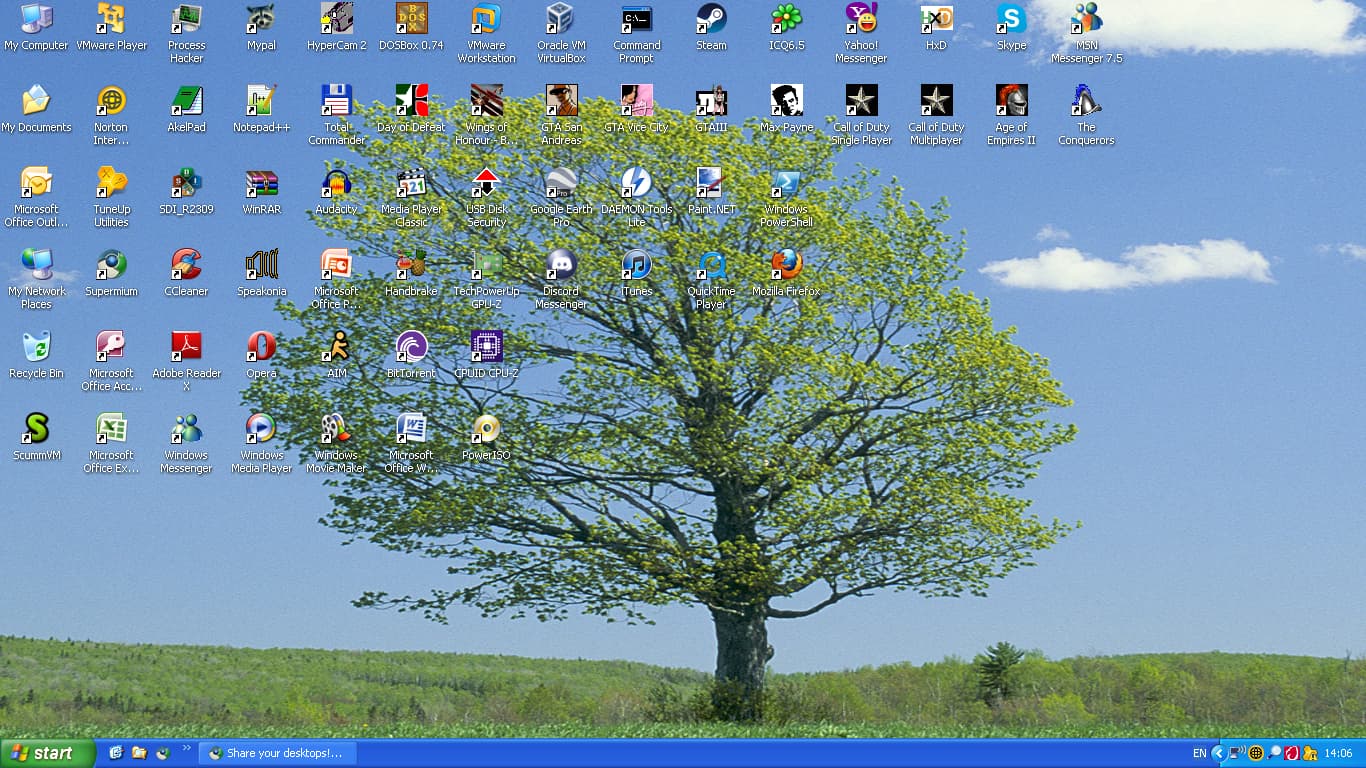Viewport: 1366px width, 768px height.
Task: Click the CCleaner desktop icon
Action: 186,265
